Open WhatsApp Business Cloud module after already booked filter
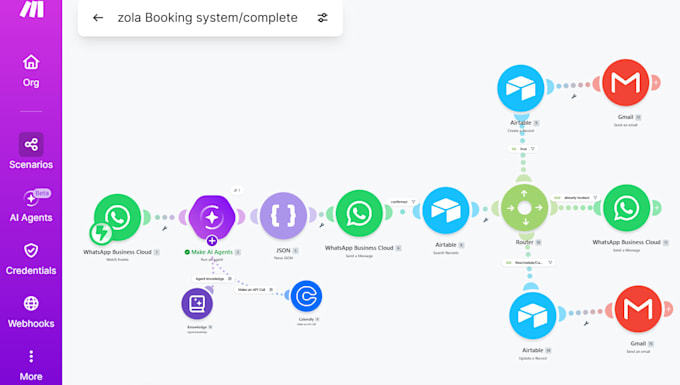The image size is (680, 385). 626,208
